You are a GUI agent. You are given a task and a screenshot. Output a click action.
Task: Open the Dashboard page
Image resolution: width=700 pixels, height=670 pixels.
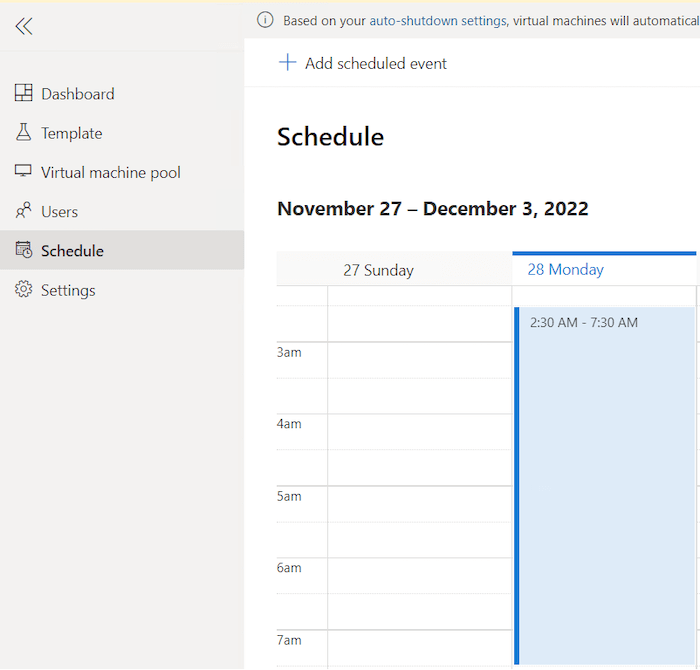122,94
